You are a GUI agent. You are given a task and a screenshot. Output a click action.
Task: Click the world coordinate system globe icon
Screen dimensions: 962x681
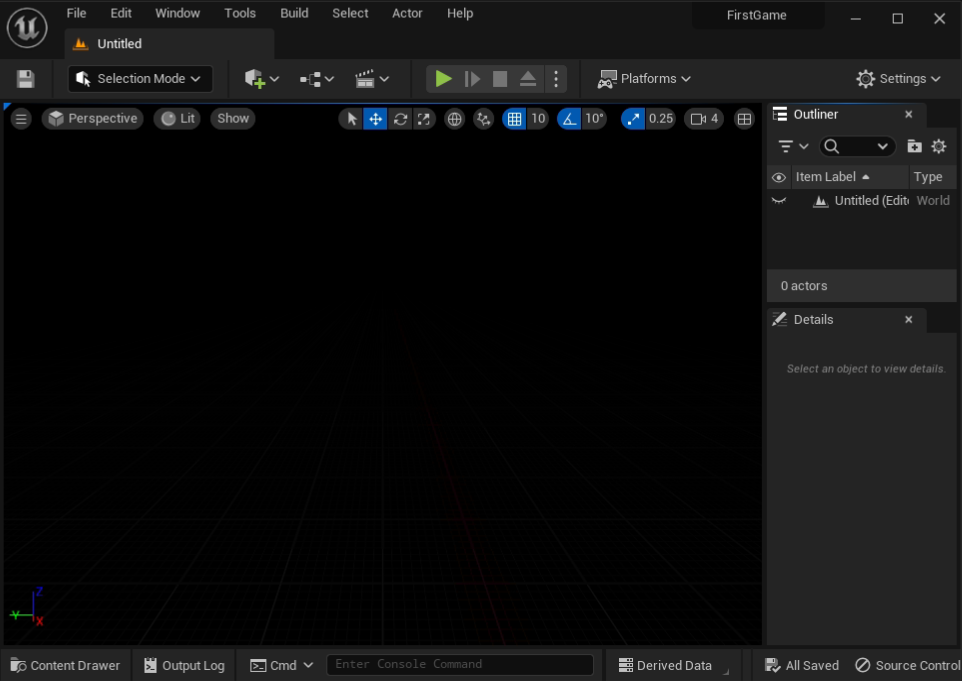454,119
